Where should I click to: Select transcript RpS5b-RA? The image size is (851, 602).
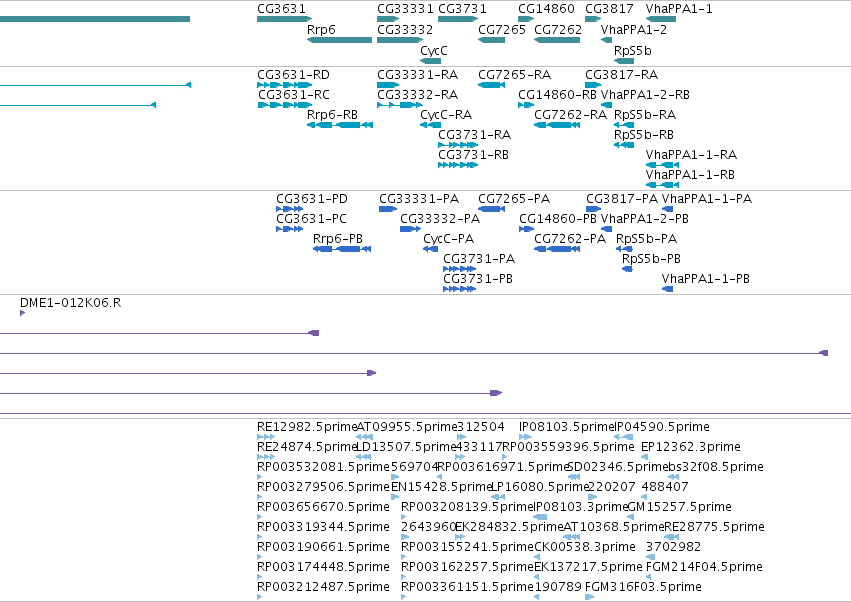645,115
